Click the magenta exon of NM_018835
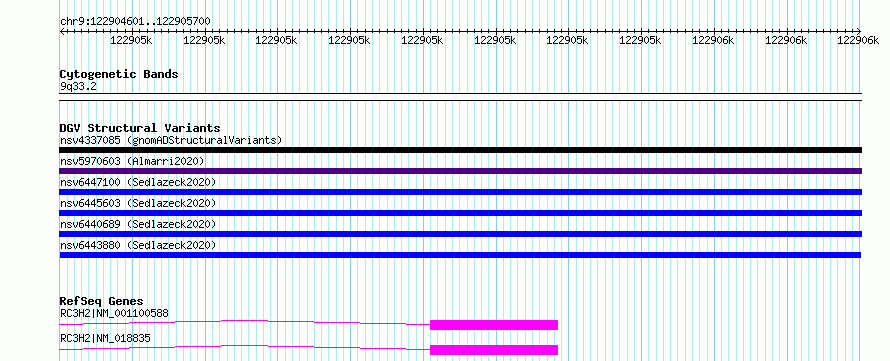 coord(494,350)
